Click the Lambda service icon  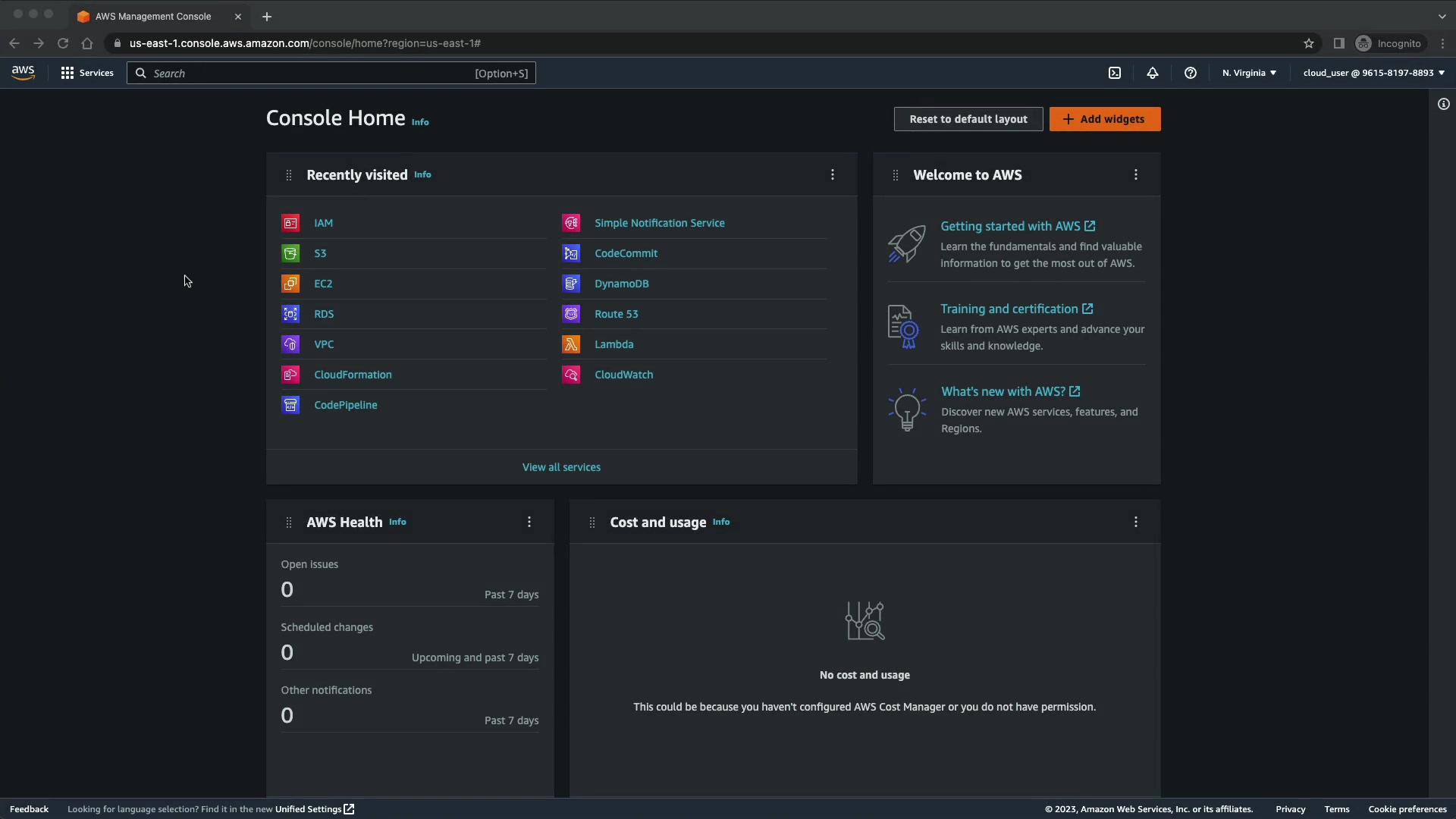click(571, 344)
